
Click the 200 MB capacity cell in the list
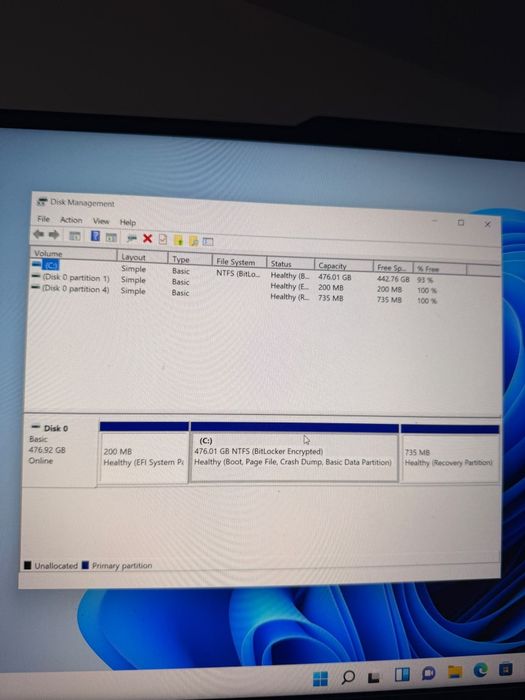(x=331, y=288)
